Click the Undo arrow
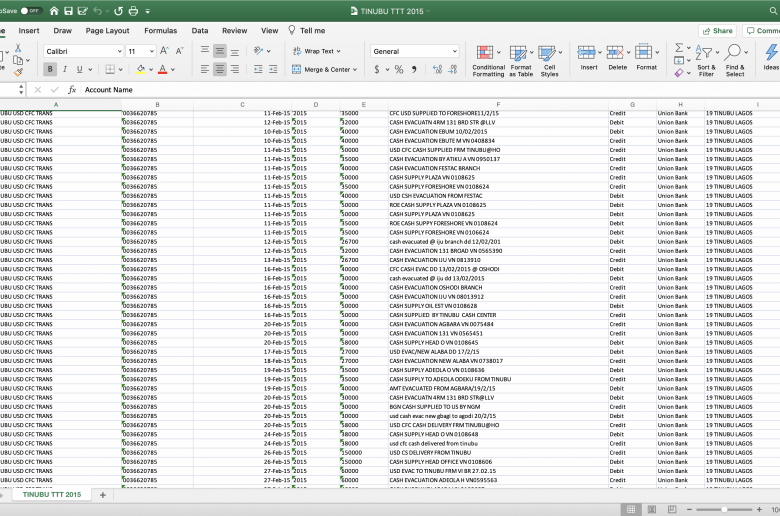The image size is (780, 516). pyautogui.click(x=98, y=10)
